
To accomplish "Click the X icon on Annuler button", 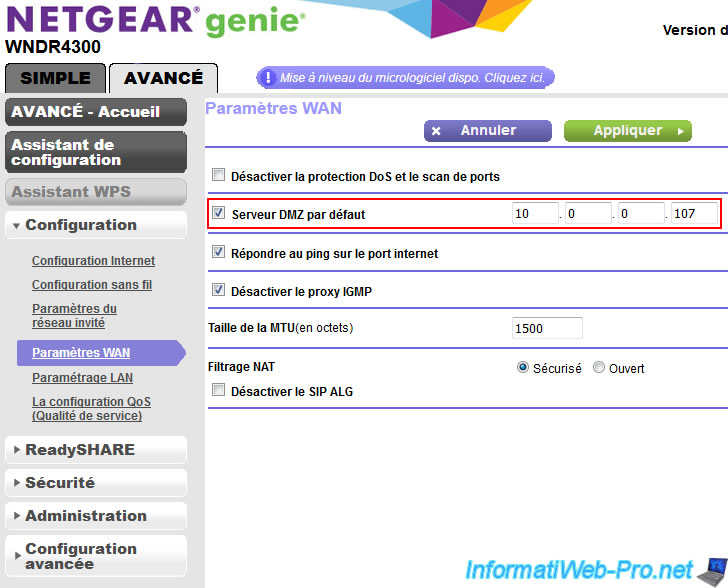I will 436,131.
